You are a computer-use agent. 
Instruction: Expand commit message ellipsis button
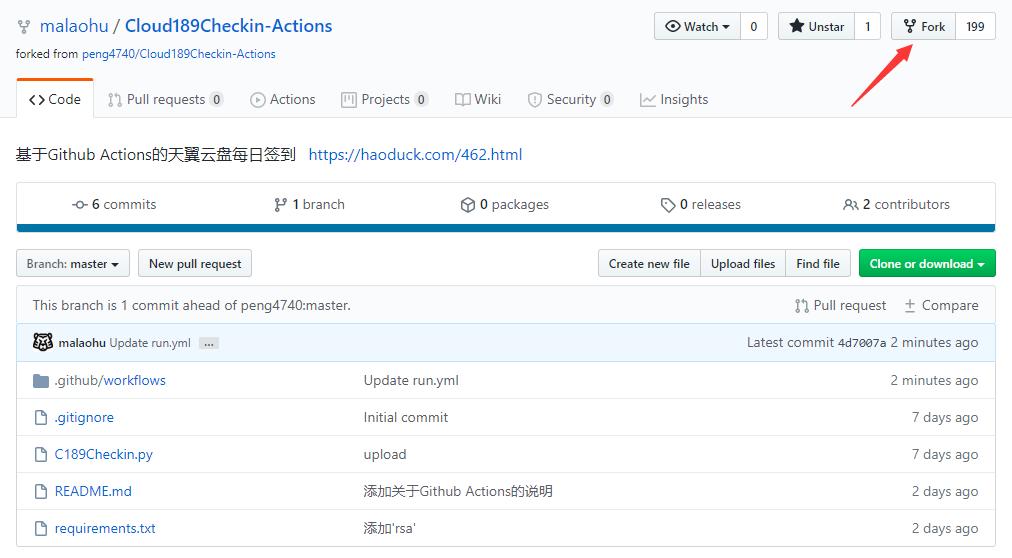[208, 343]
